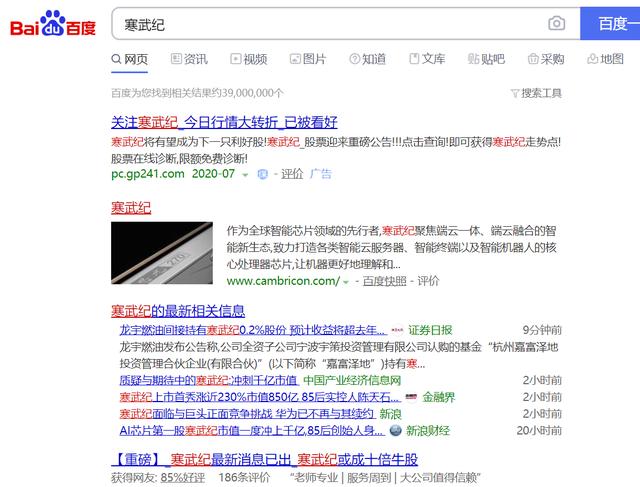The height and width of the screenshot is (487, 640).
Task: Click 评价 next to pc.gp241.com result
Action: 292,174
